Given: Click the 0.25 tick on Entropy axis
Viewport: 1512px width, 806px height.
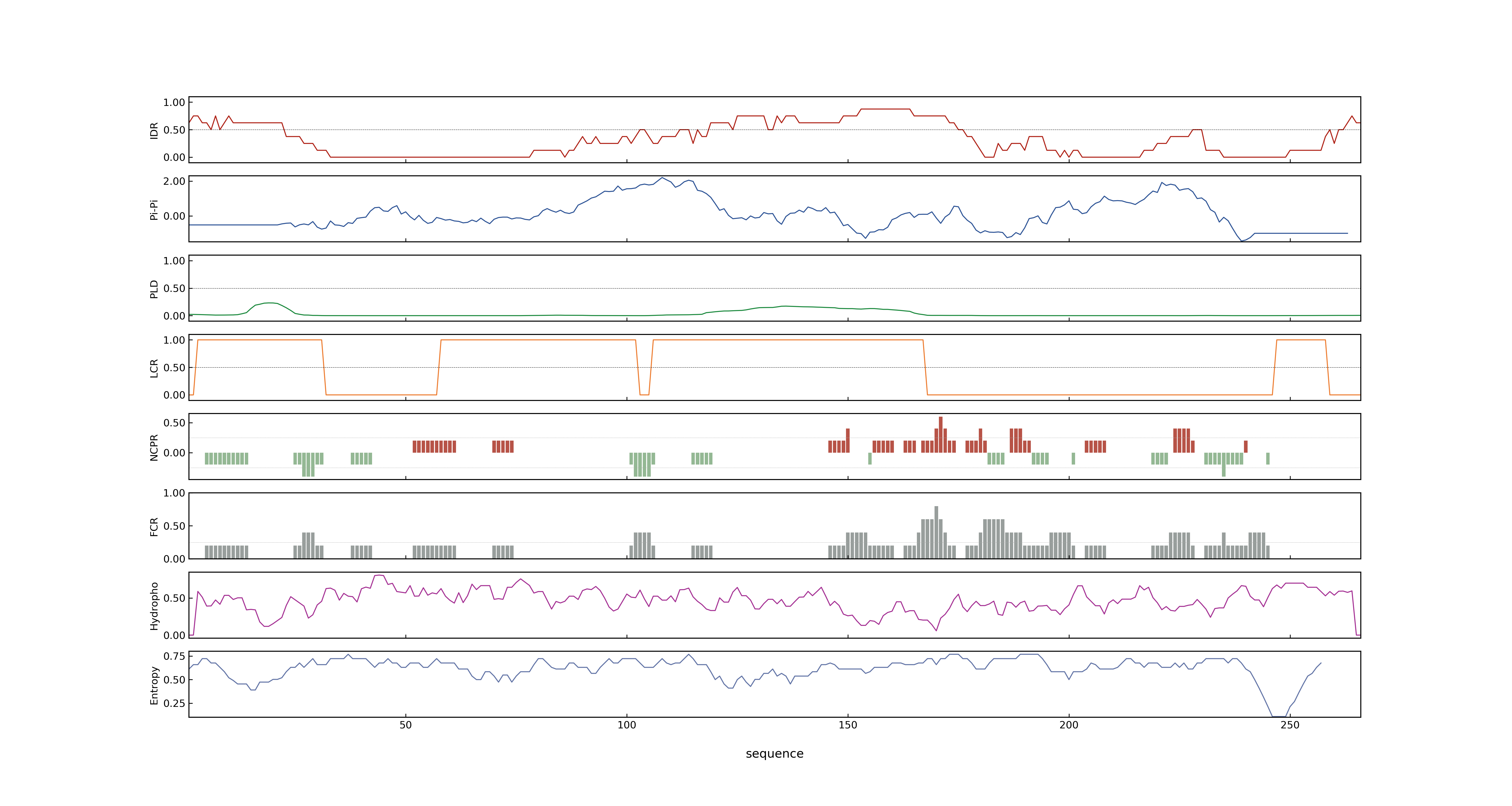Looking at the screenshot, I should 174,703.
